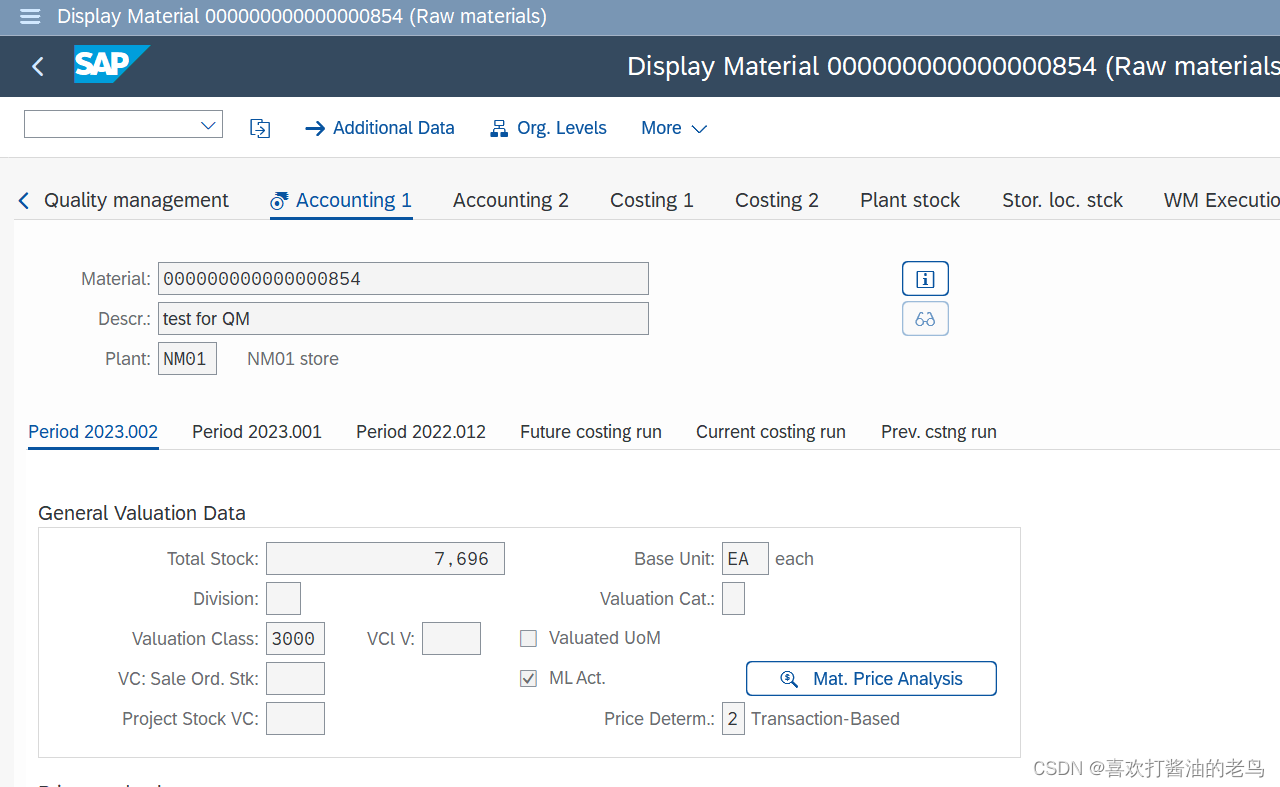The height and width of the screenshot is (787, 1280).
Task: Open the command field dropdown
Action: click(x=208, y=124)
